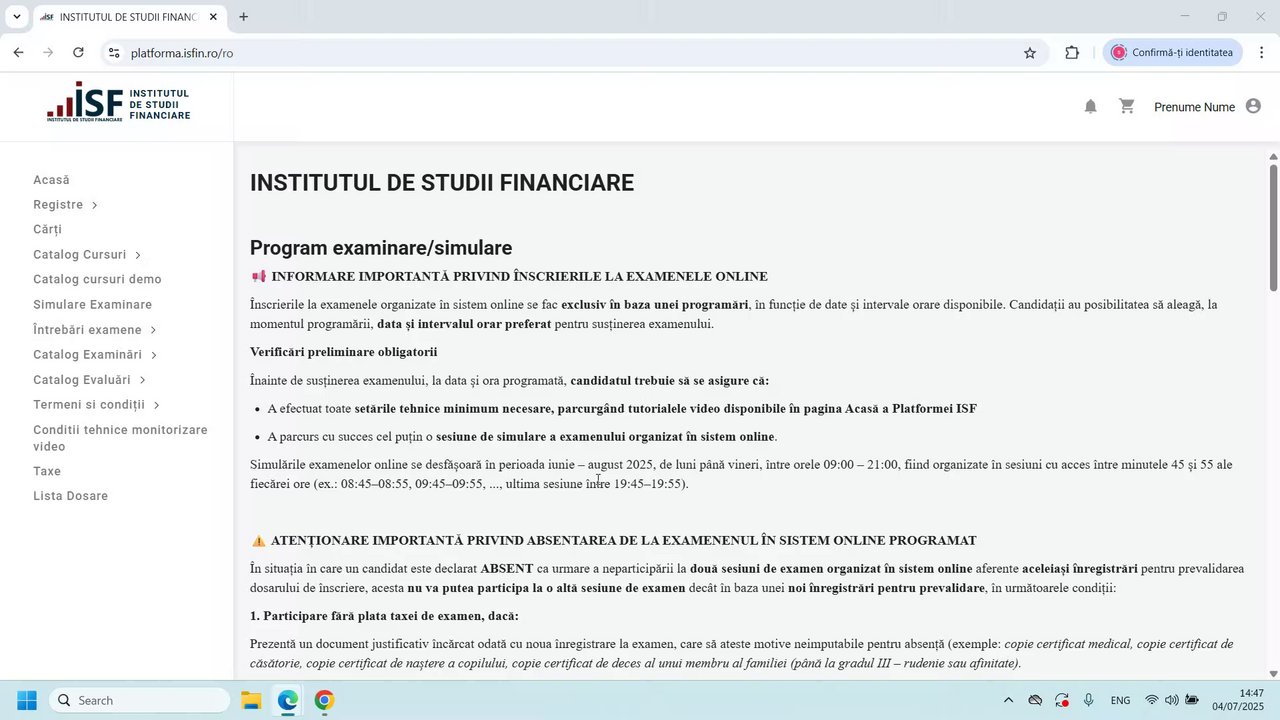Open the tab search dropdown arrow

(17, 17)
